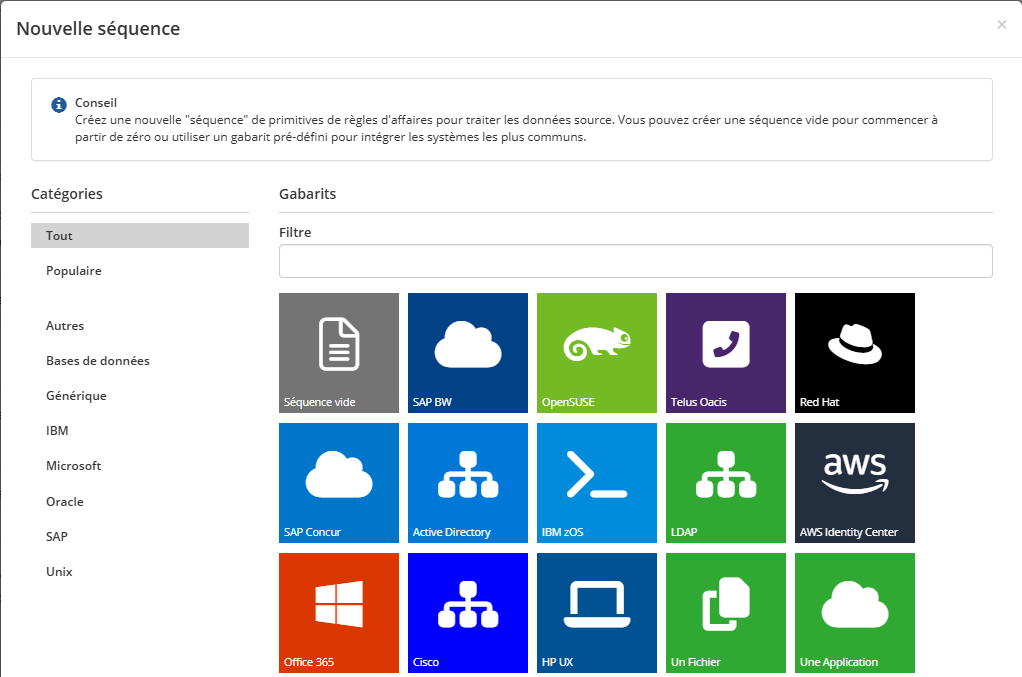The width and height of the screenshot is (1022, 677).
Task: Switch to the Microsoft category
Action: (x=74, y=466)
